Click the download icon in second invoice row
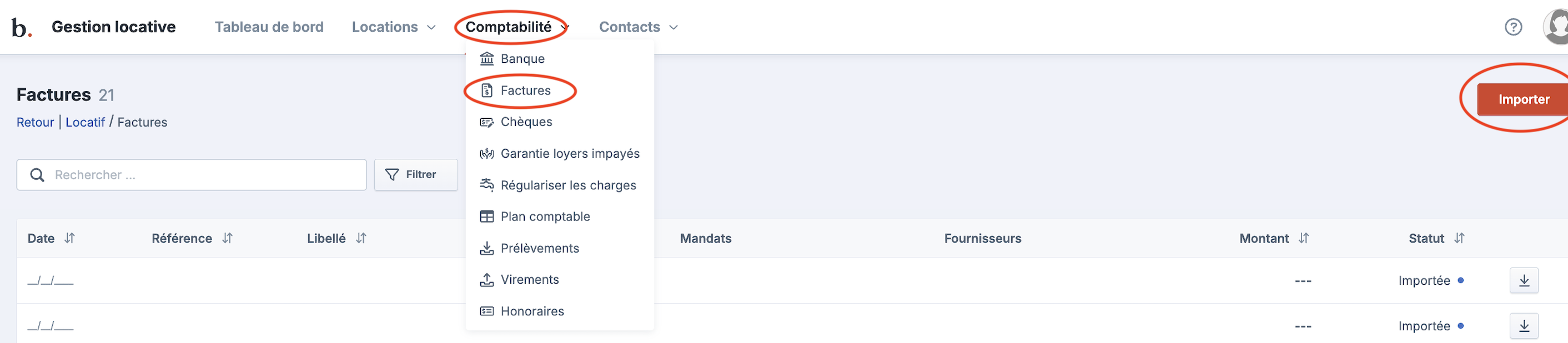The image size is (1568, 343). 1524,326
